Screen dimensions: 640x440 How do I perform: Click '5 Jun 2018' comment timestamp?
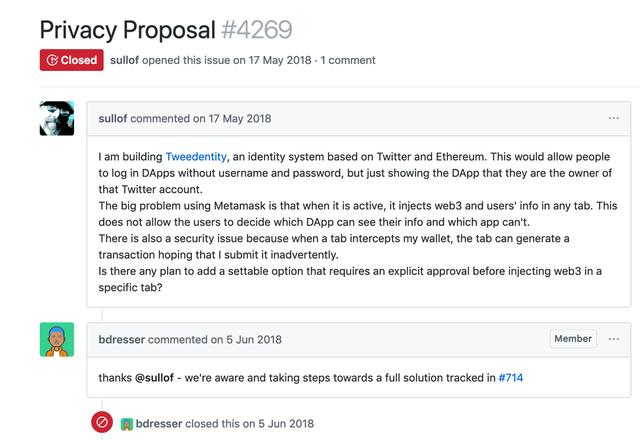click(254, 340)
